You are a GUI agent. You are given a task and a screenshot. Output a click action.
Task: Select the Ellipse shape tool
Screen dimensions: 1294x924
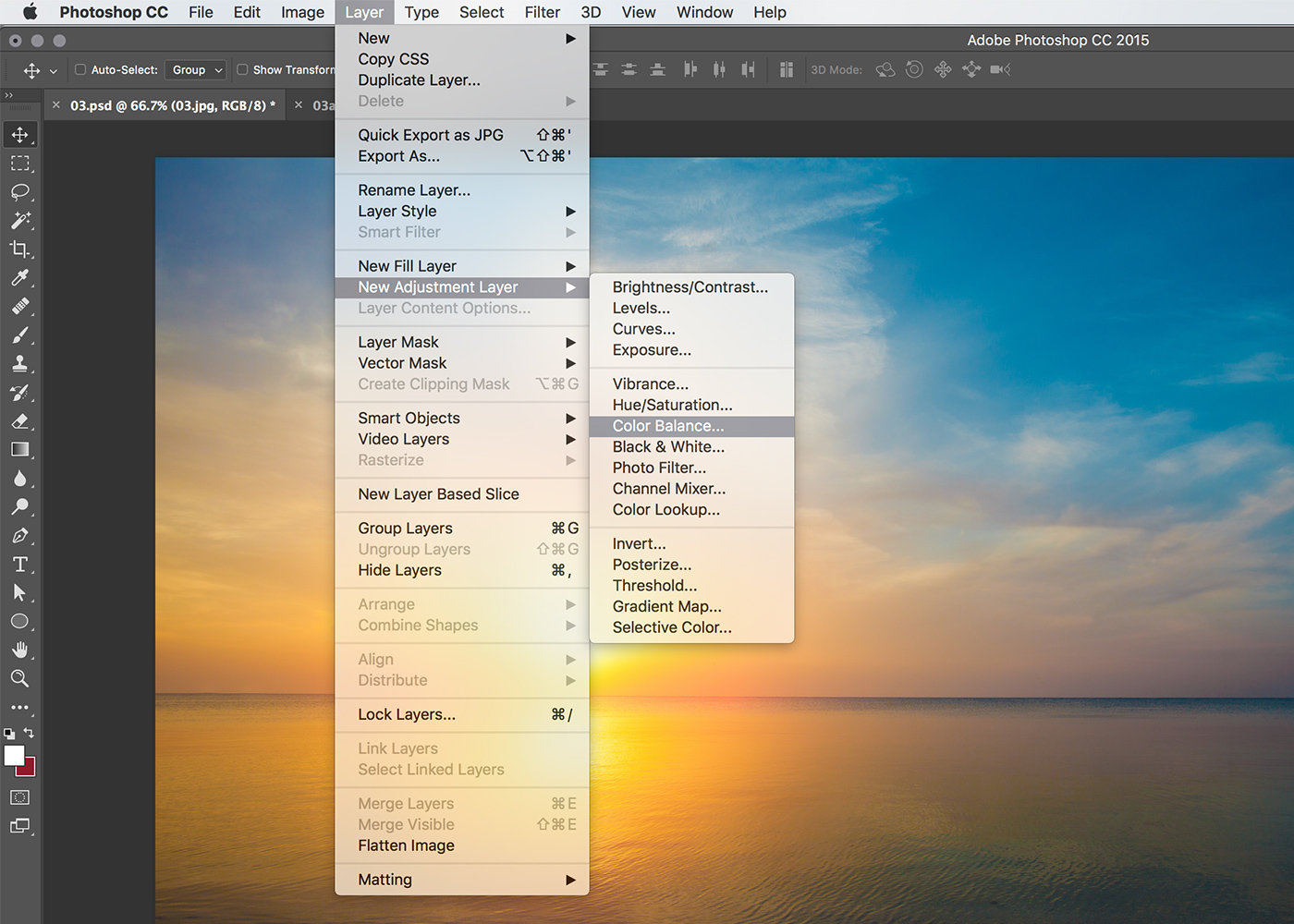pos(20,622)
